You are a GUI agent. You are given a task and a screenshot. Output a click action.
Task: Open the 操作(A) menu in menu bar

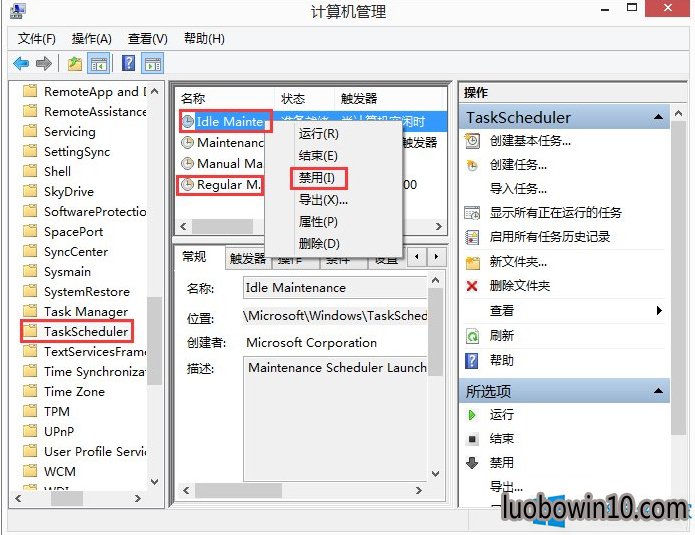[x=92, y=39]
